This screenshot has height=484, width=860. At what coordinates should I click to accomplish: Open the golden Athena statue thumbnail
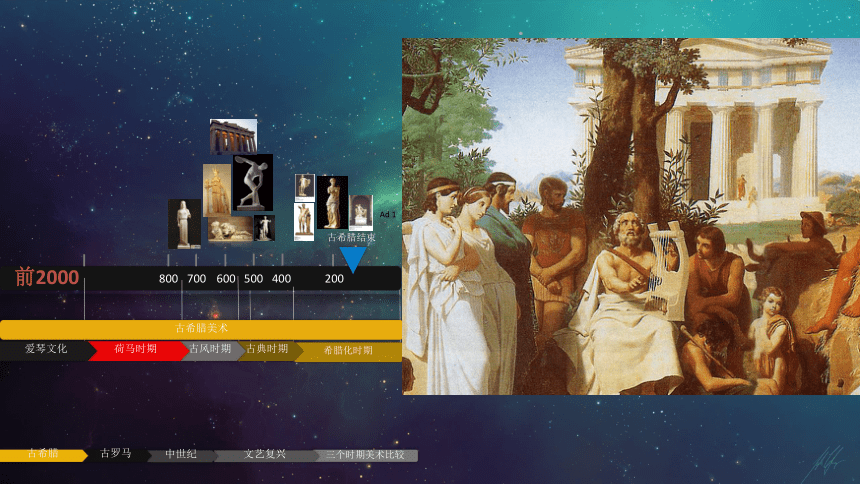pos(217,190)
